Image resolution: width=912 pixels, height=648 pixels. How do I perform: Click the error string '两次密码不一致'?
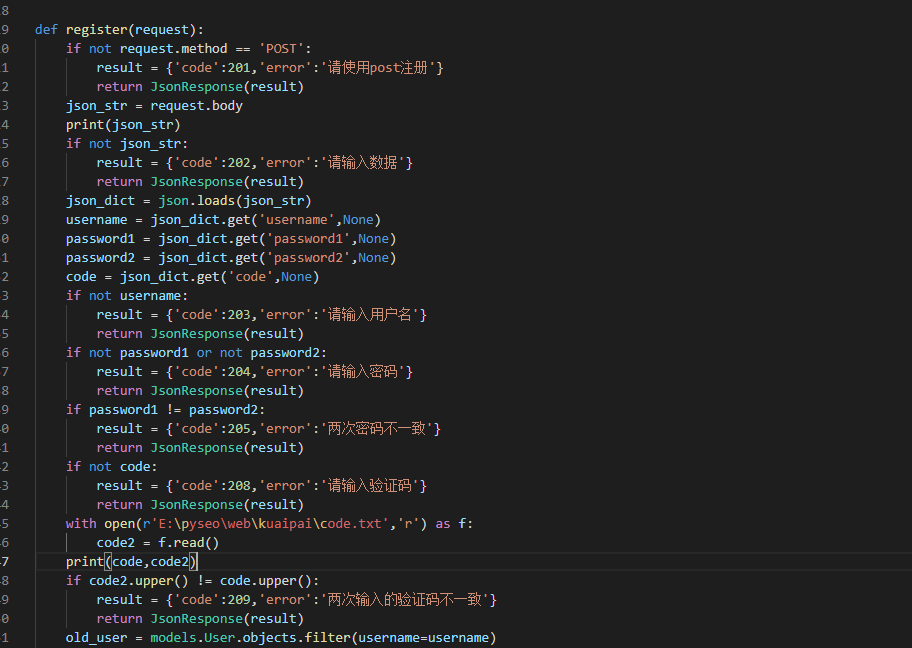377,429
